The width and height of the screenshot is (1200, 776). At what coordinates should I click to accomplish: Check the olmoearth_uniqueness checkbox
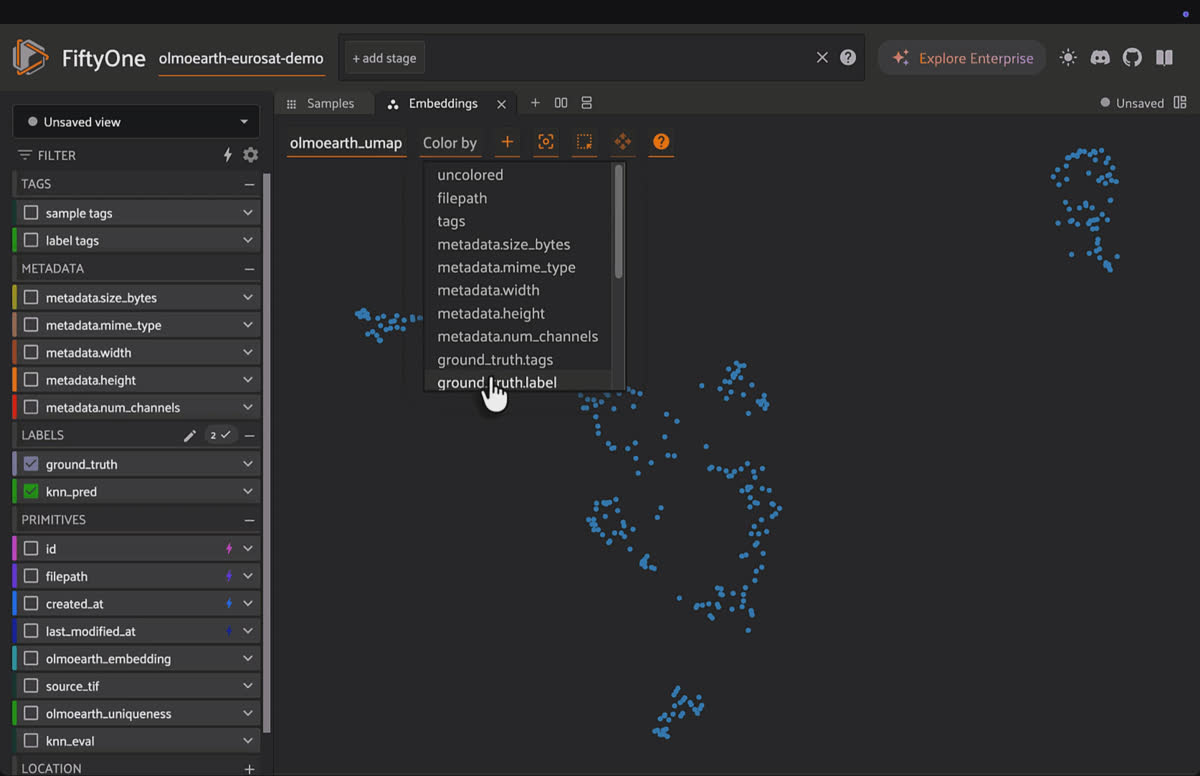[31, 714]
